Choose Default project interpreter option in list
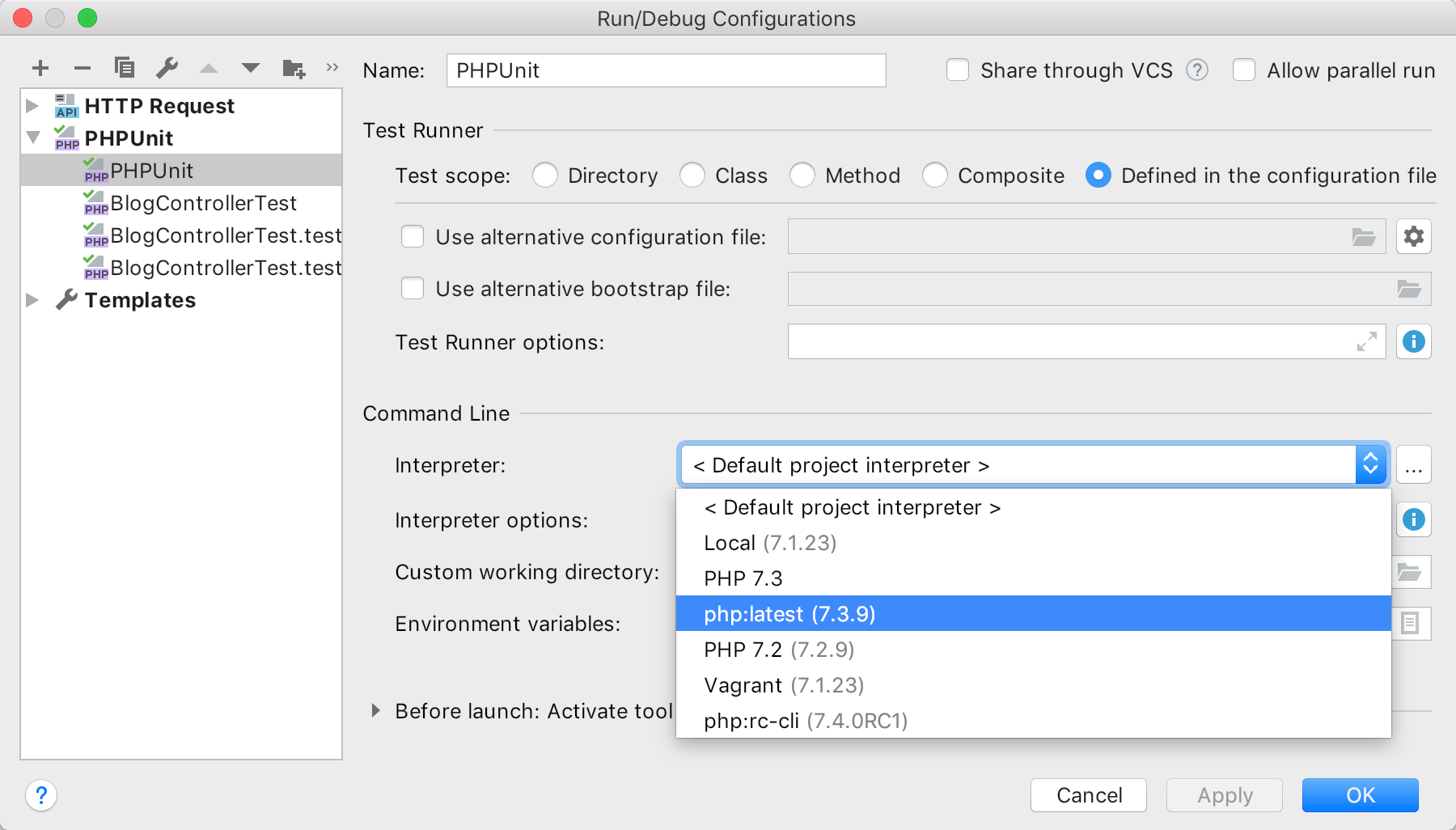The width and height of the screenshot is (1456, 830). click(1034, 507)
